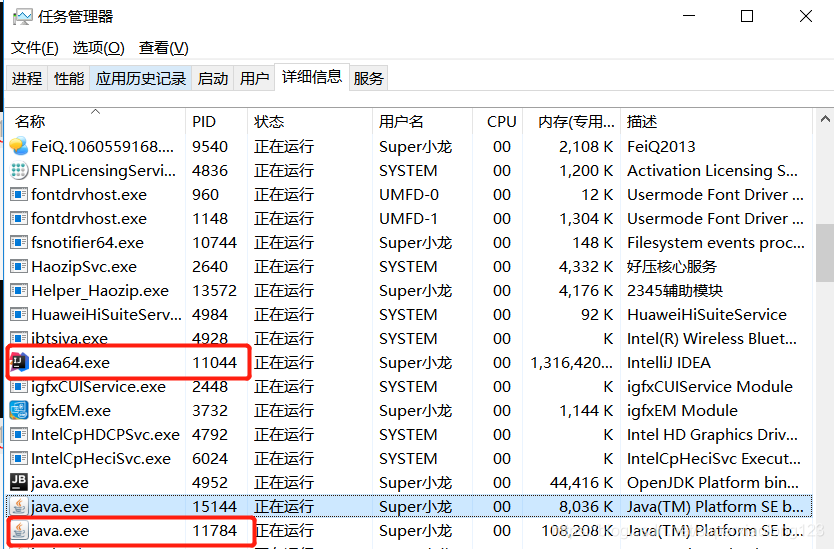The height and width of the screenshot is (549, 834).
Task: Click the igfxEM.exe process icon
Action: pyautogui.click(x=19, y=410)
